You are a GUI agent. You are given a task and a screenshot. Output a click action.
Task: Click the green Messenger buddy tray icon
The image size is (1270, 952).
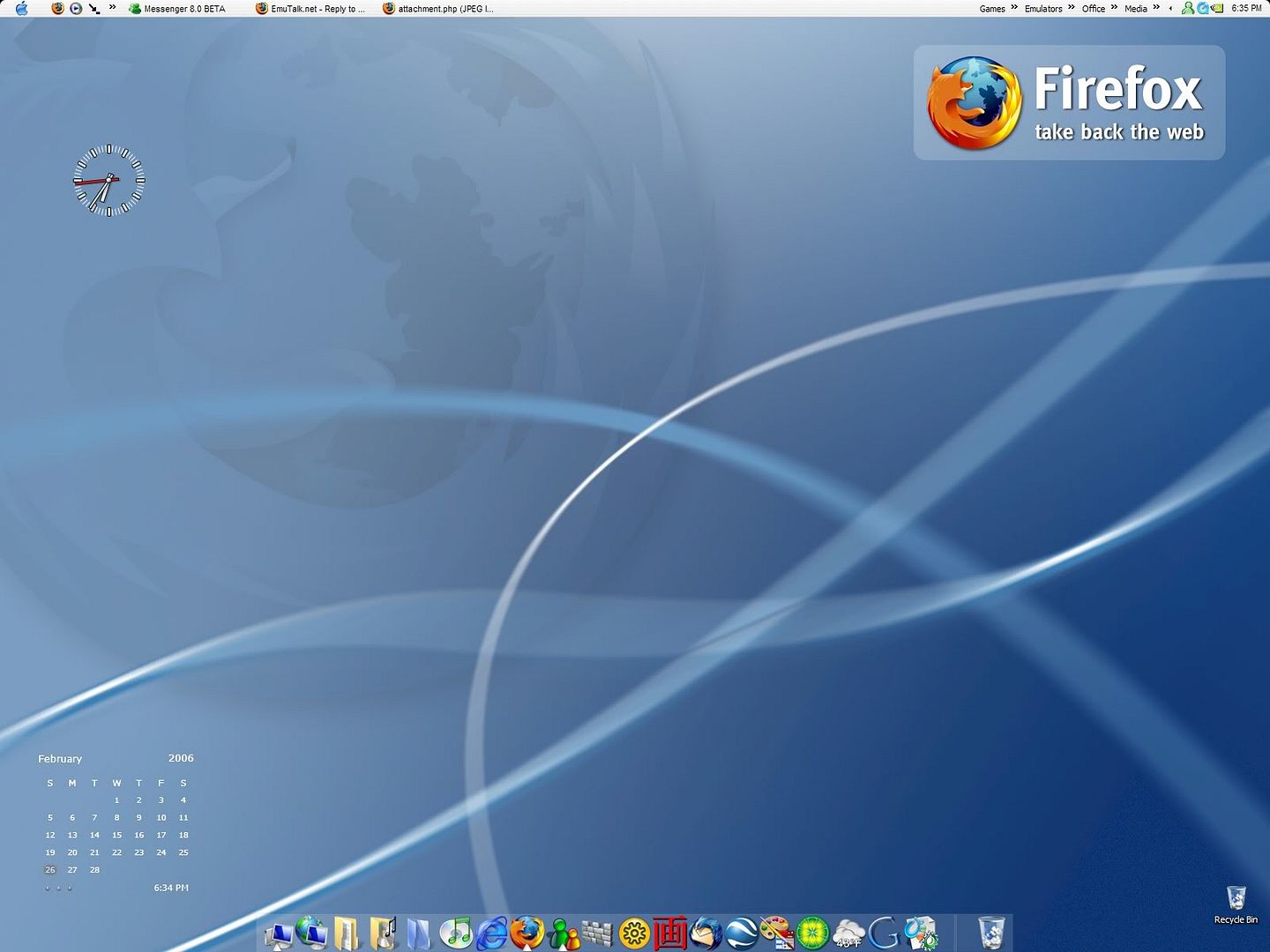coord(1188,8)
